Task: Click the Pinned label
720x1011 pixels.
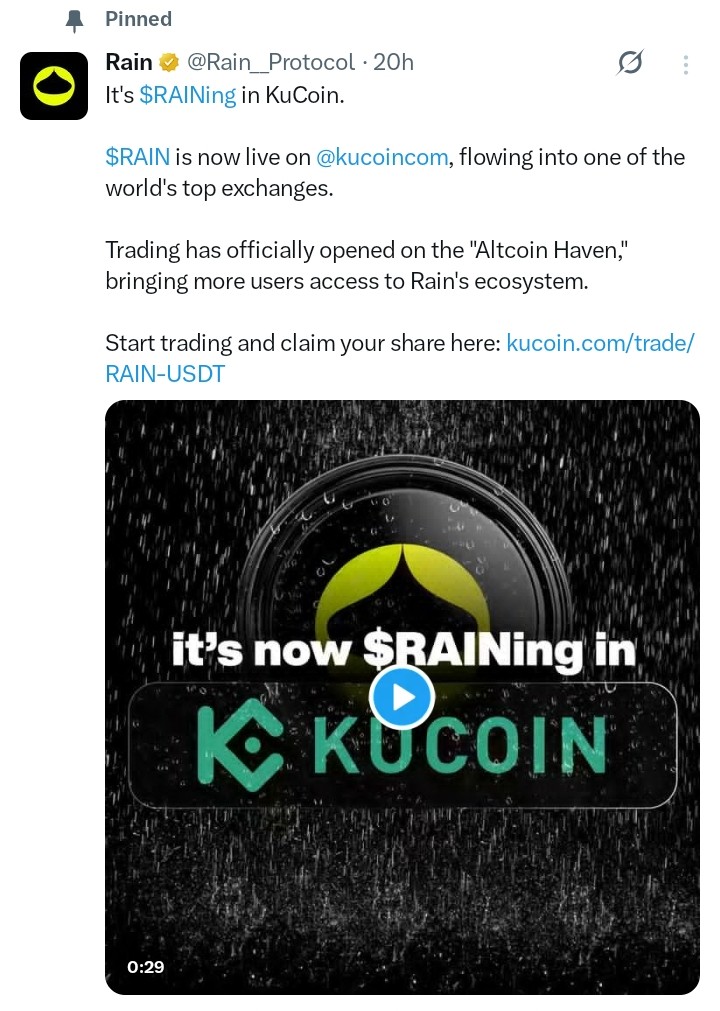Action: pyautogui.click(x=139, y=19)
